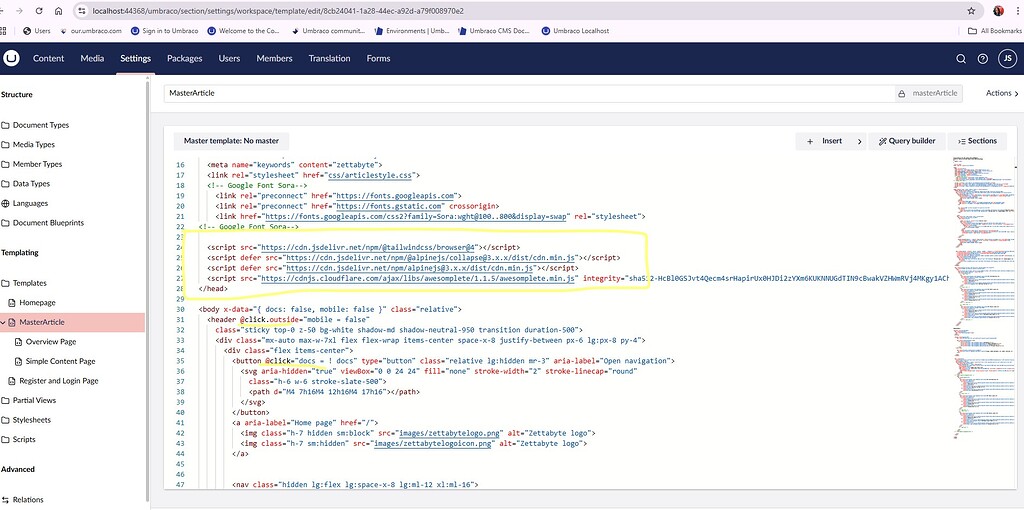
Task: Open the Register and Login Page template
Action: pos(59,381)
